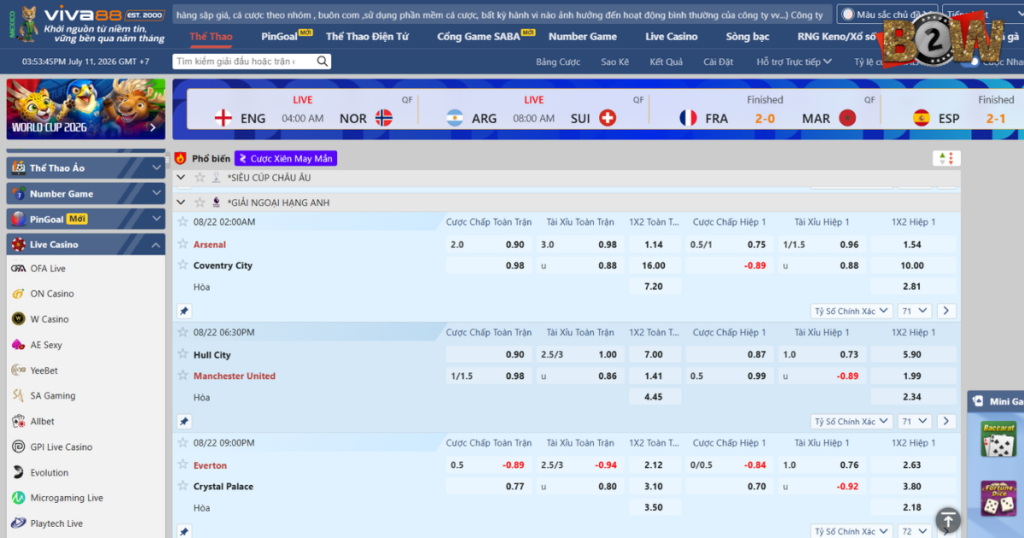Open Playtech Live icon

coord(18,523)
